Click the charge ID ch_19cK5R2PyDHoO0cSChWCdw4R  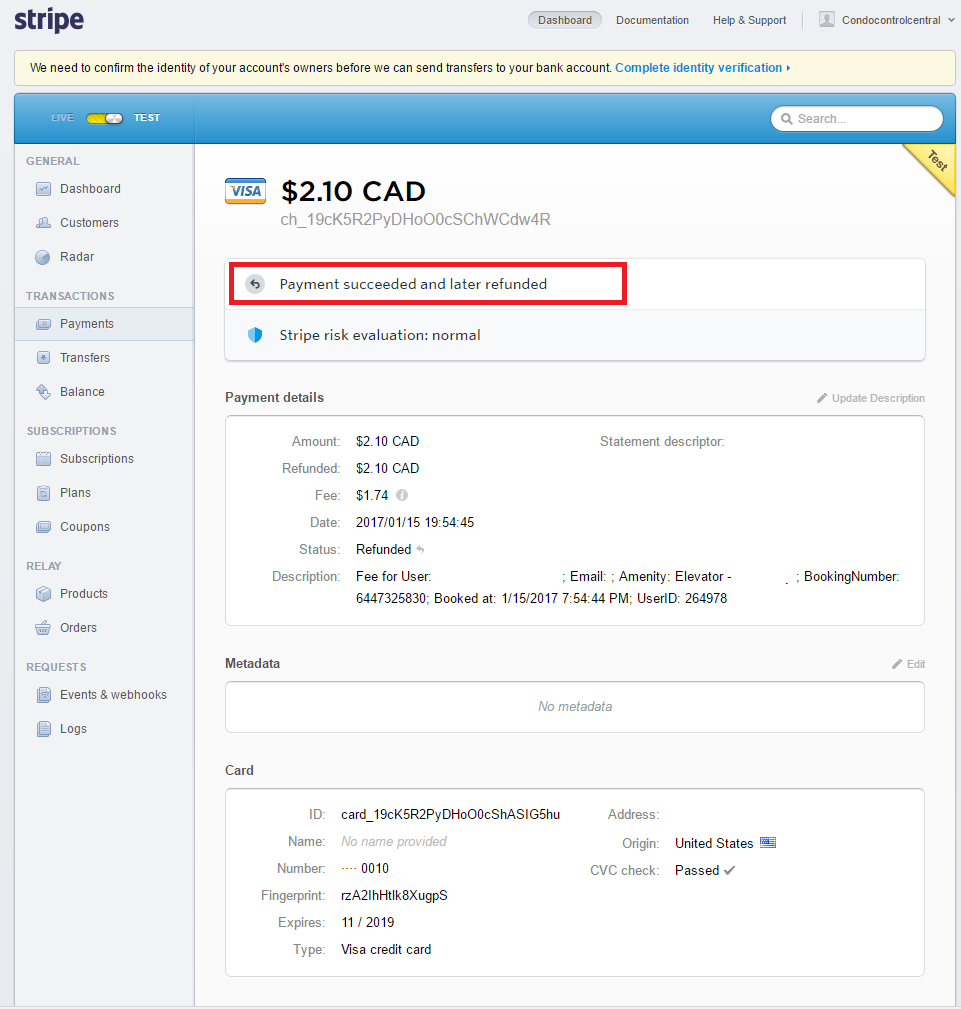pyautogui.click(x=415, y=219)
